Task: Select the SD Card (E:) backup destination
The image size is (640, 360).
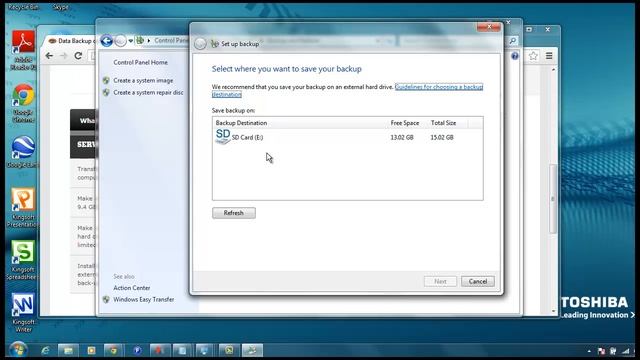Action: [347, 137]
